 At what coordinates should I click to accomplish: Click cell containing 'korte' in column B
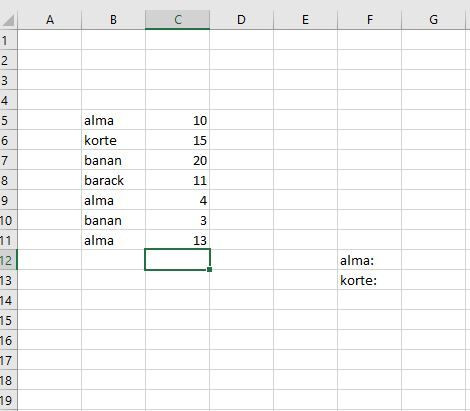coord(113,140)
